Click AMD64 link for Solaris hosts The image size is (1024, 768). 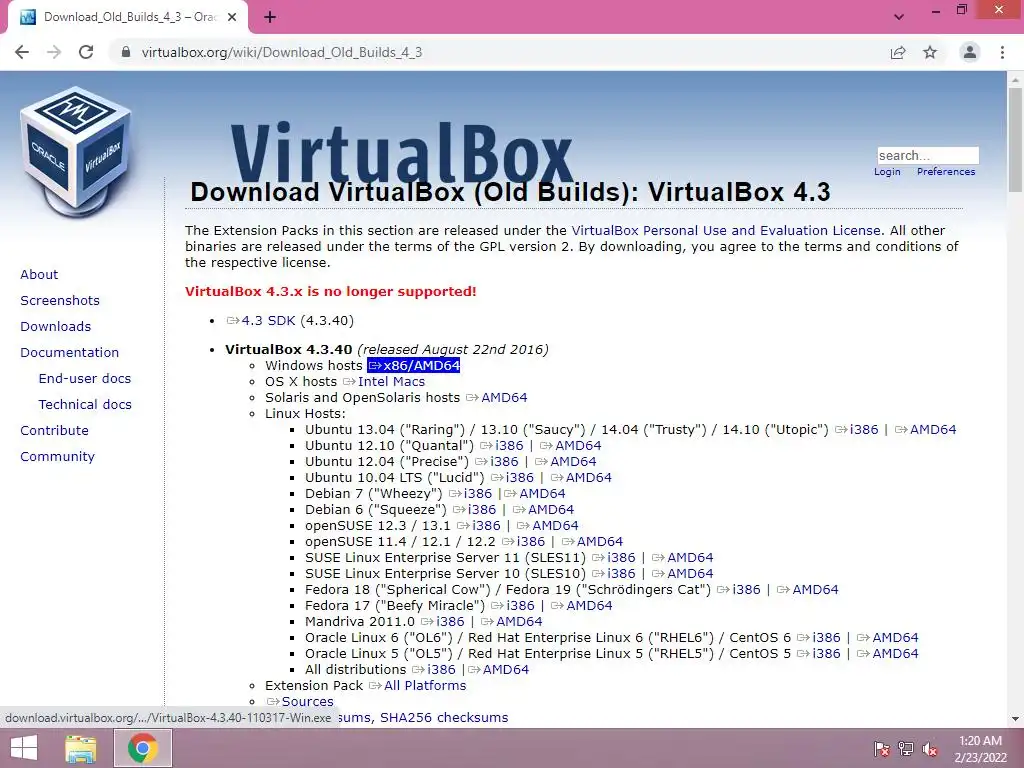[x=504, y=398]
